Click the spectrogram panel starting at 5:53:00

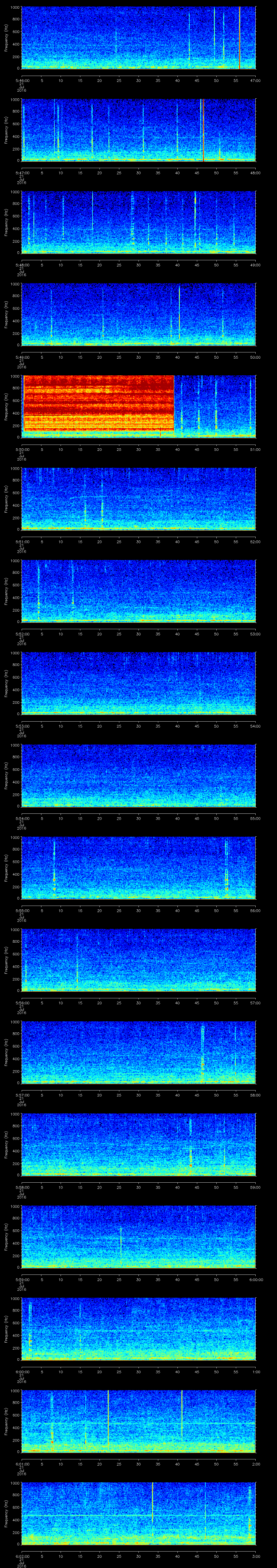(139, 683)
